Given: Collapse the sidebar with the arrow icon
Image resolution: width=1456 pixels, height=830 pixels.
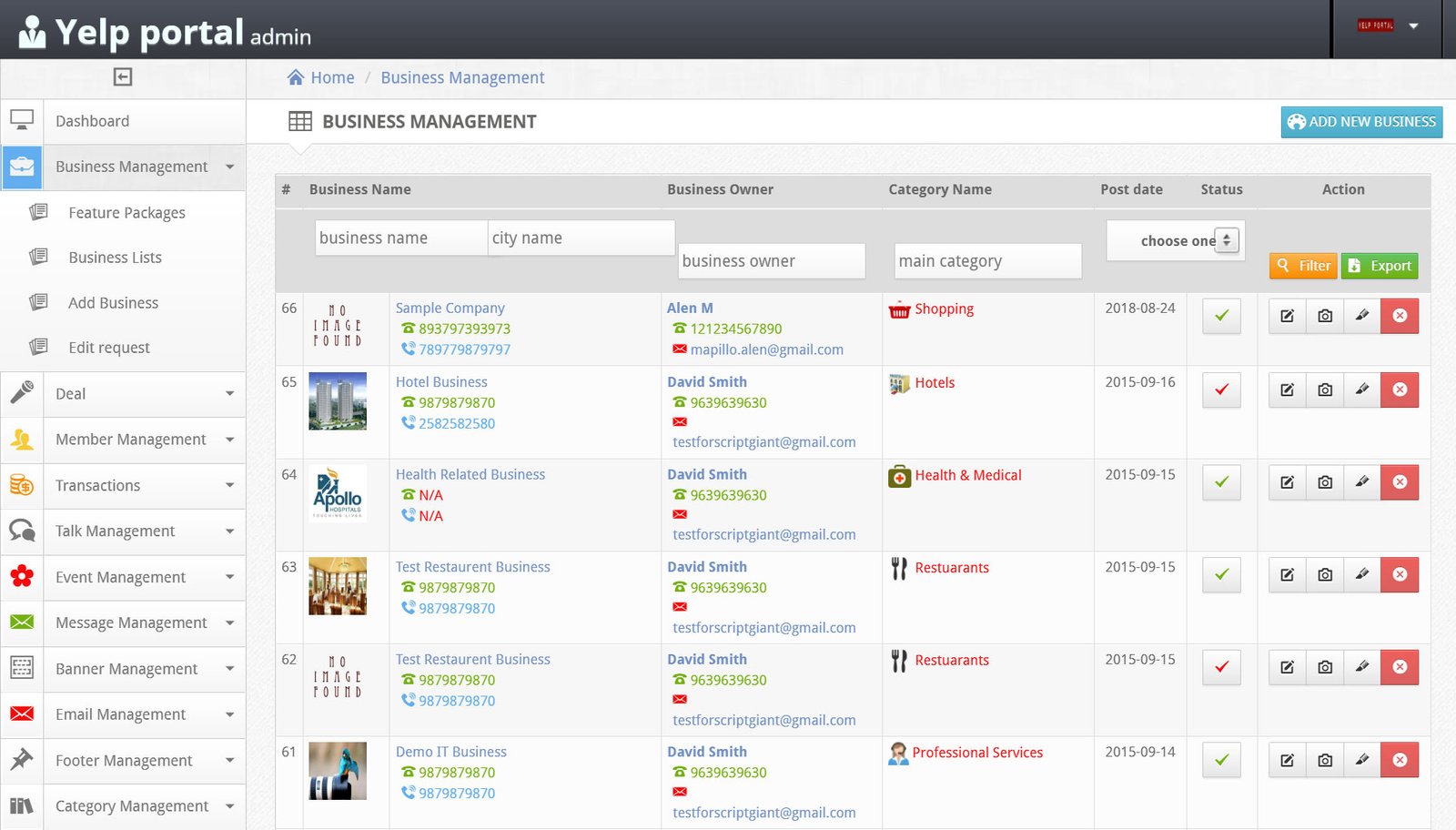Looking at the screenshot, I should tap(123, 77).
